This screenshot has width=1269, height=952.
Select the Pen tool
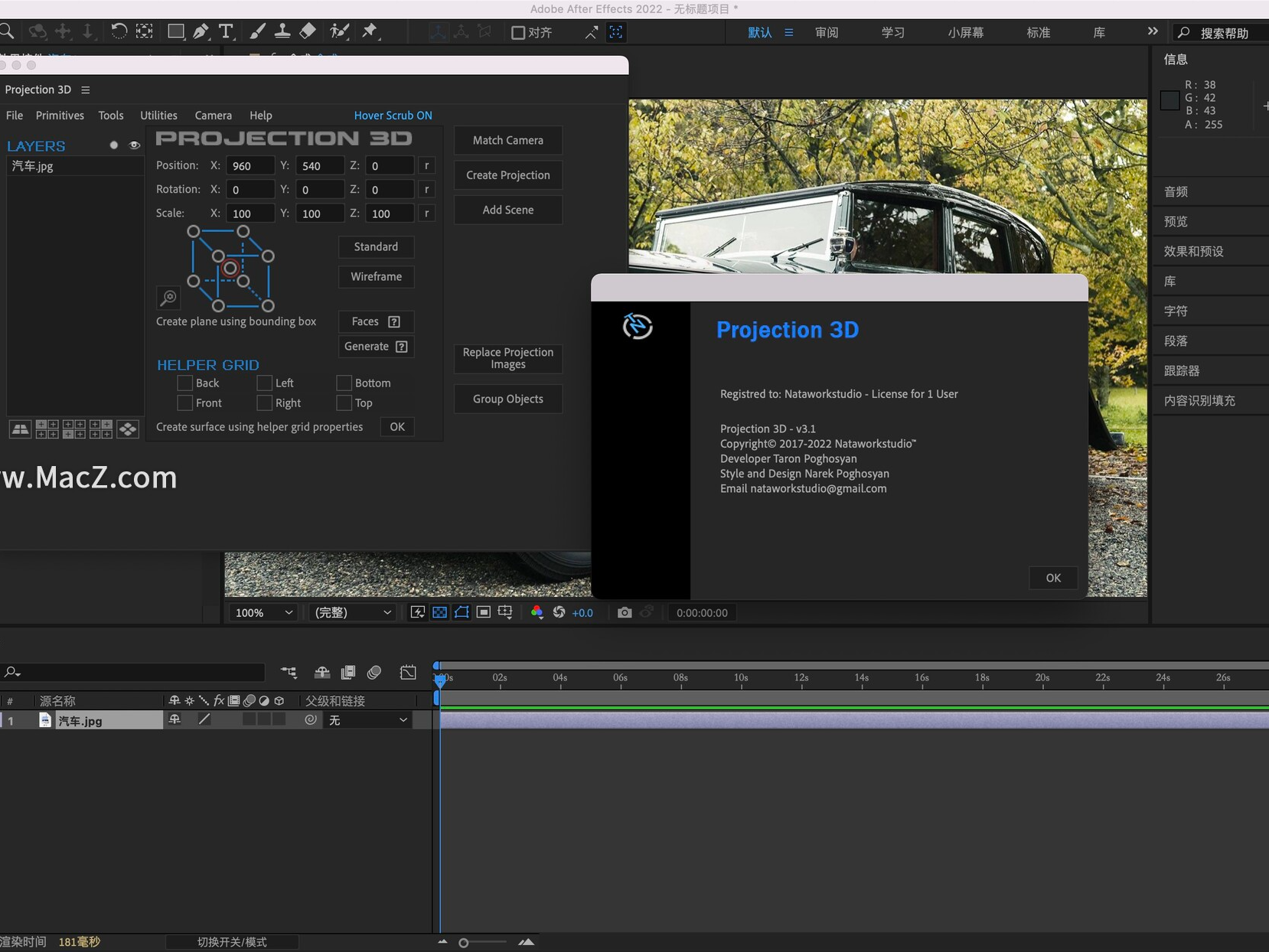coord(201,31)
